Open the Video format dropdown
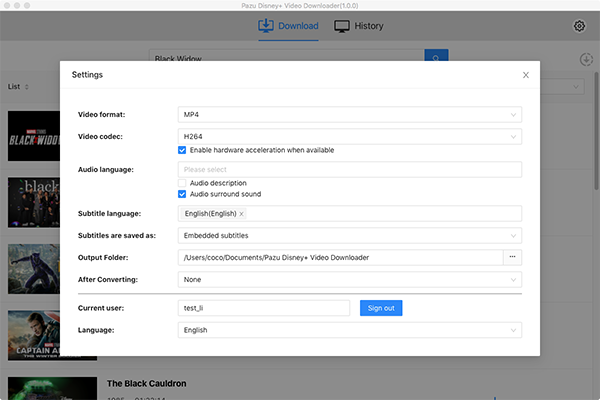 click(x=350, y=114)
